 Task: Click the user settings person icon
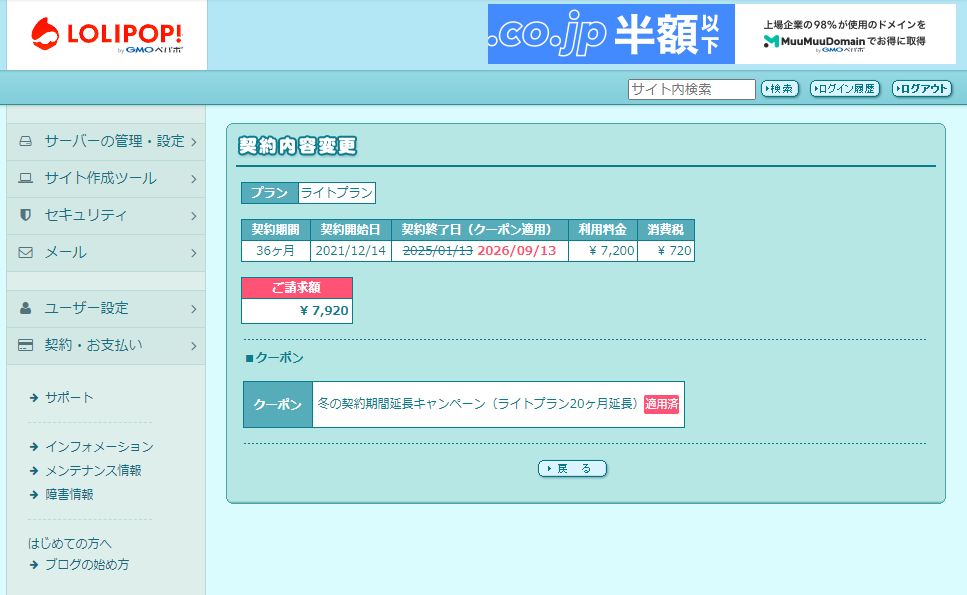pos(26,308)
